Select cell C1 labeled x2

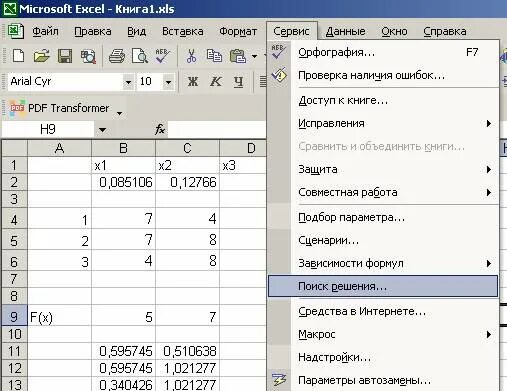(x=187, y=165)
